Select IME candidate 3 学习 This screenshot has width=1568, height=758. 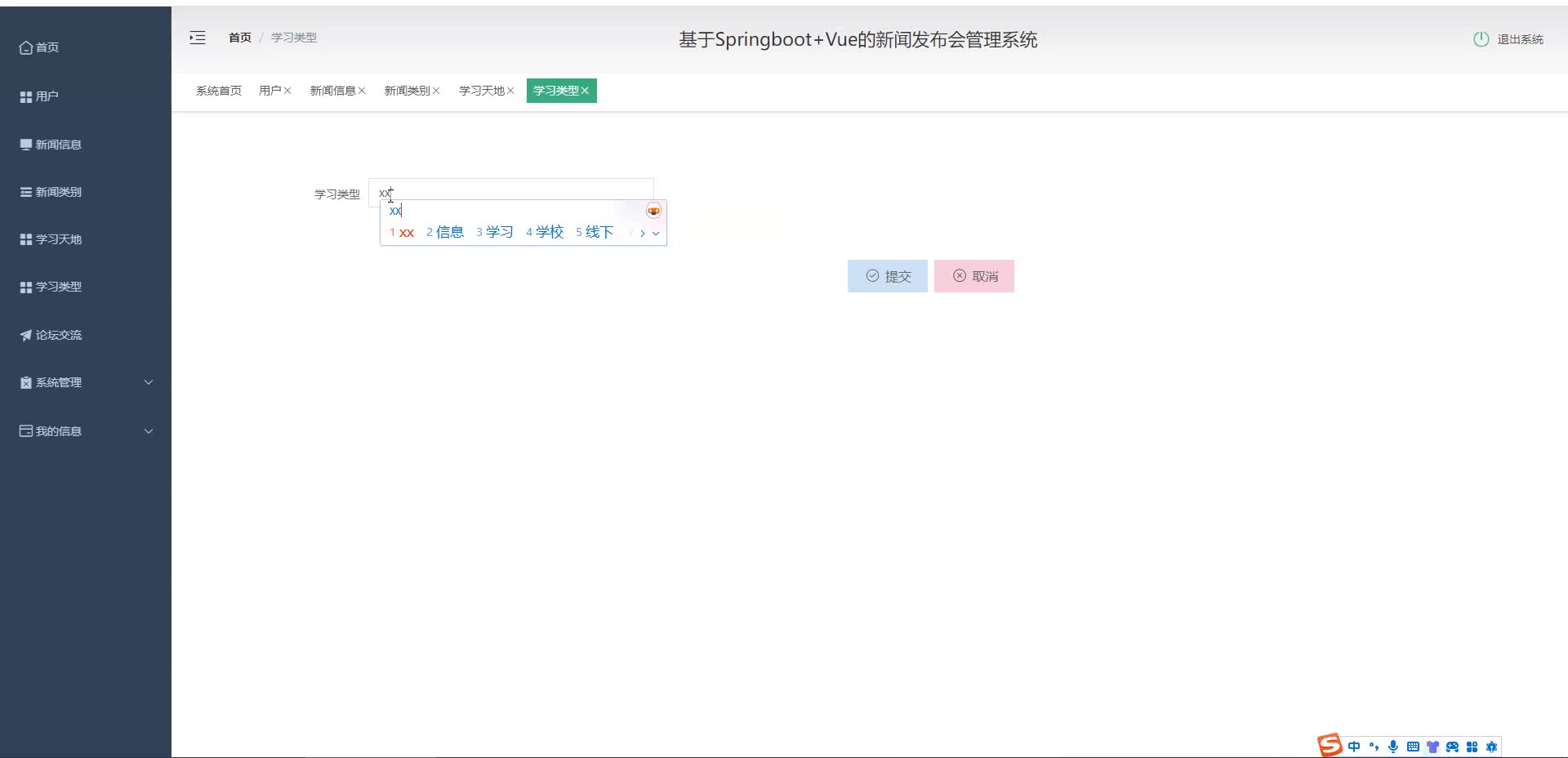[x=495, y=233]
